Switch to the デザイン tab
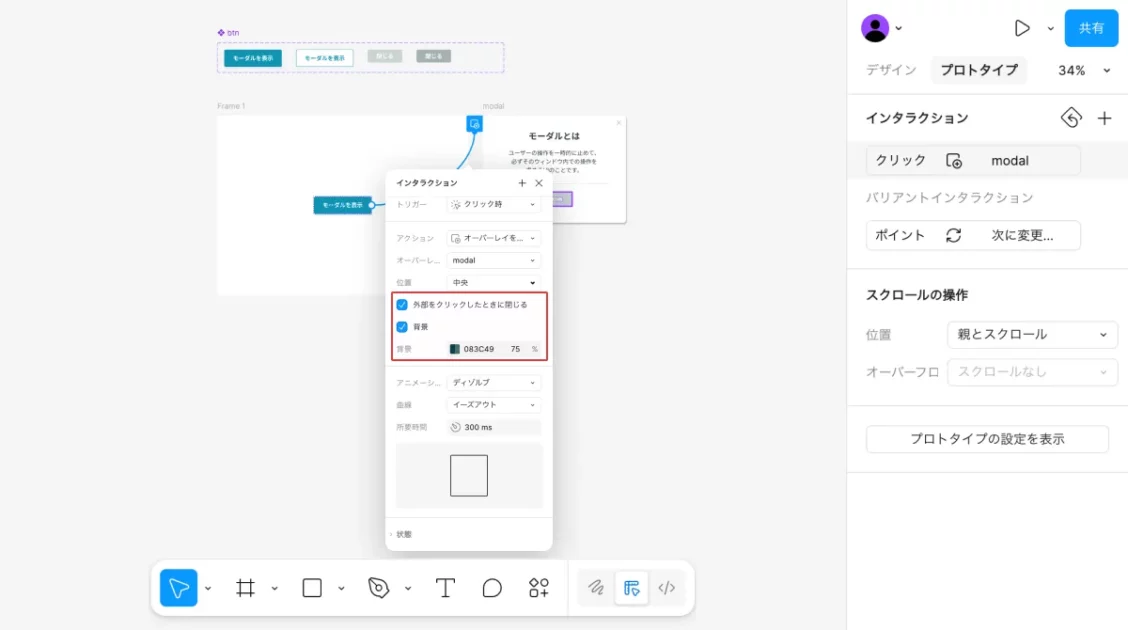The image size is (1128, 630). tap(891, 70)
